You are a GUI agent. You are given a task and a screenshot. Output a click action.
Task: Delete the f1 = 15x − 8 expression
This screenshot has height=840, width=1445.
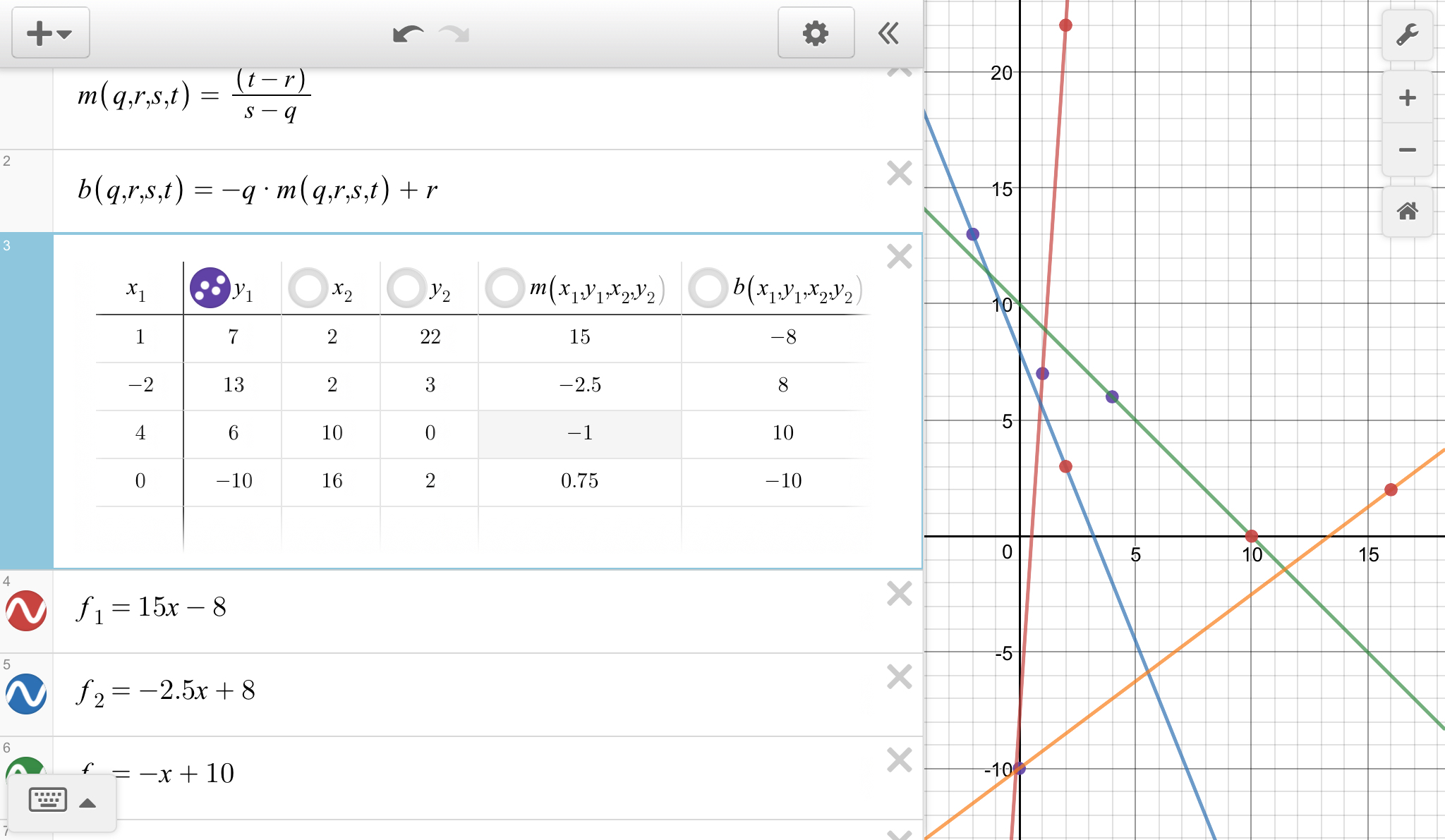pos(899,593)
